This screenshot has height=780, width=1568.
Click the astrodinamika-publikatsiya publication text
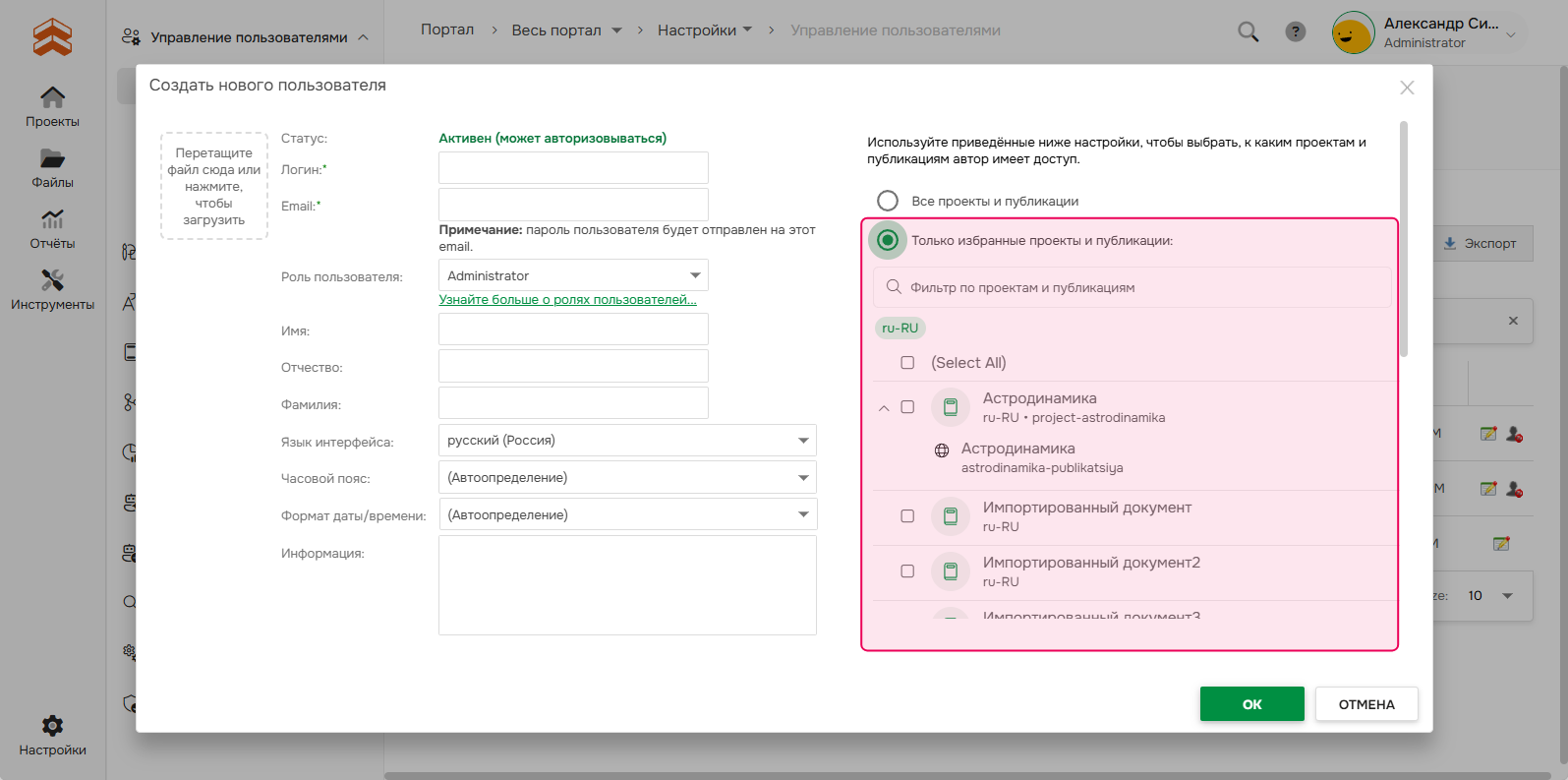tap(1042, 468)
